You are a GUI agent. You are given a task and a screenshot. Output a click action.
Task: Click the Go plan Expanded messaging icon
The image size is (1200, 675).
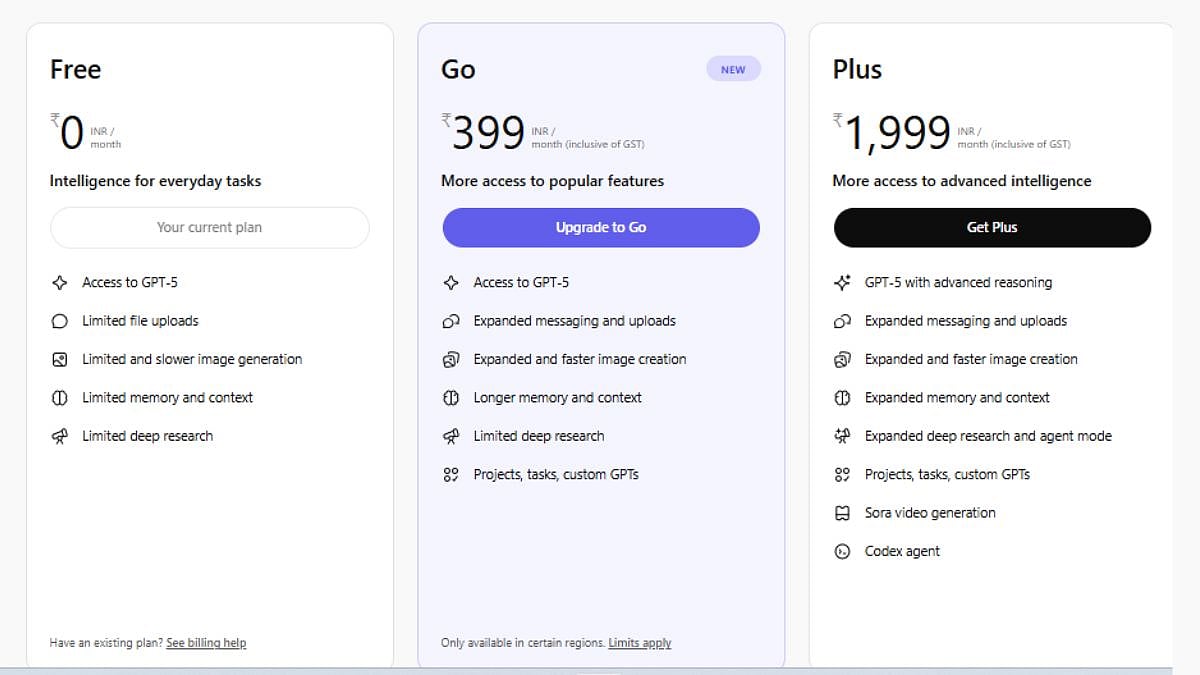(x=451, y=321)
